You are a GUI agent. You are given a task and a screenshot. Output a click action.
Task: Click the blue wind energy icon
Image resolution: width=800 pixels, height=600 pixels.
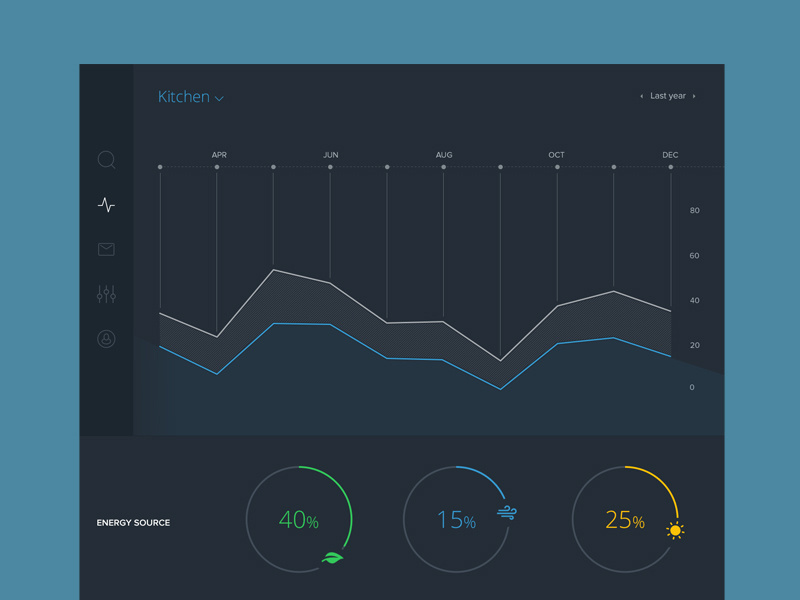[507, 512]
